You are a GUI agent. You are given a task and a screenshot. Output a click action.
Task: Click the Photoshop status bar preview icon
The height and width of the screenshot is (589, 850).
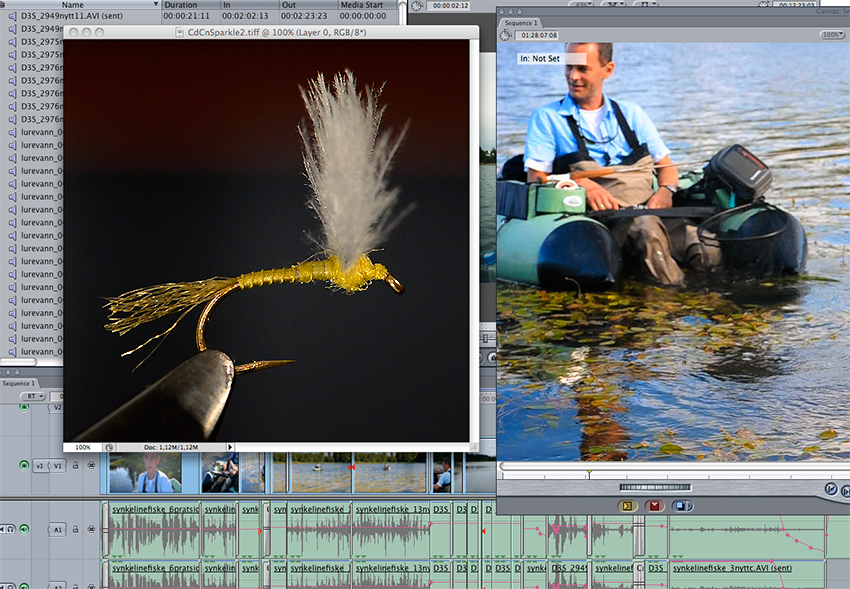(109, 448)
